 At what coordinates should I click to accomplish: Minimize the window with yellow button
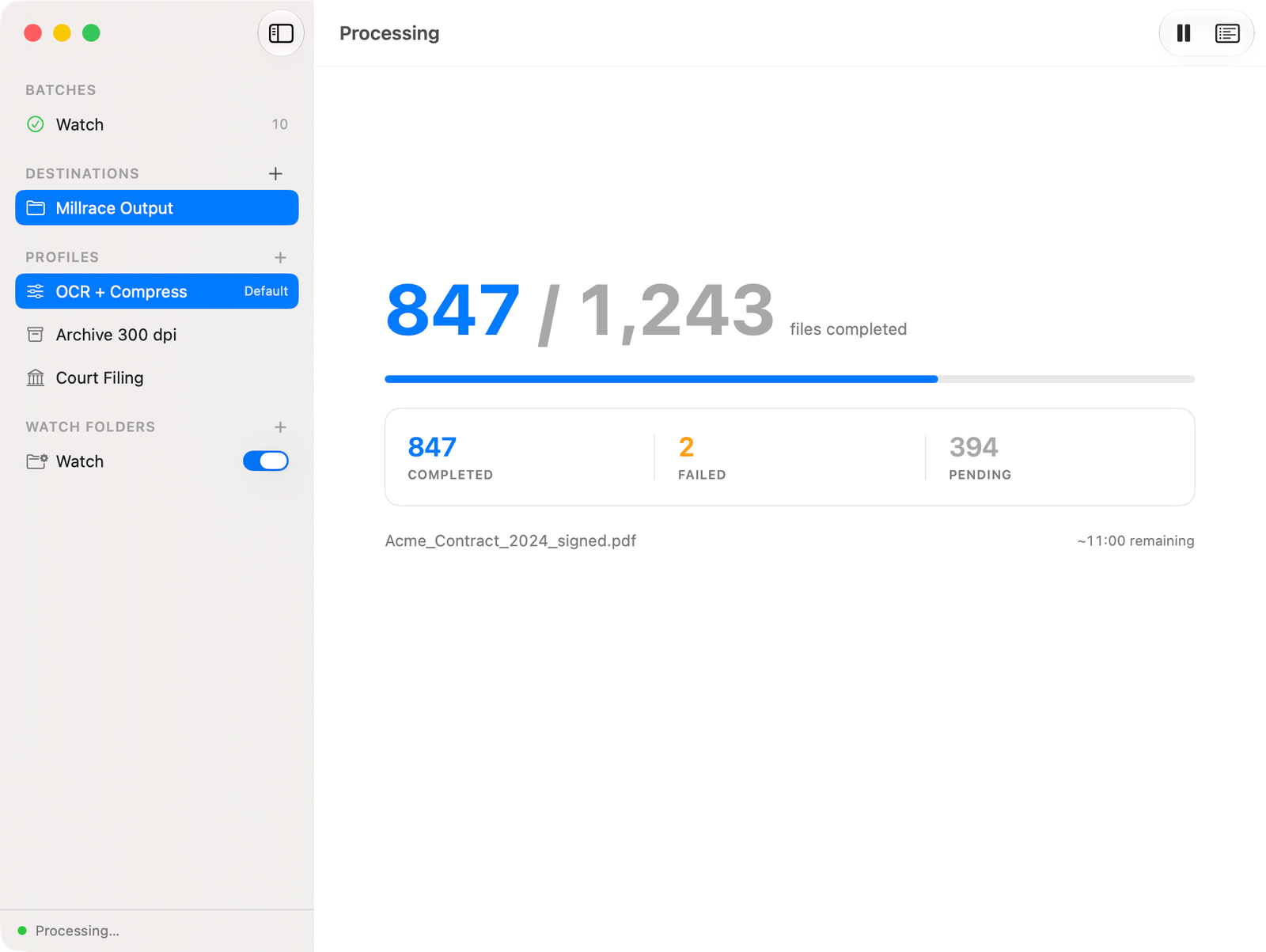point(62,33)
